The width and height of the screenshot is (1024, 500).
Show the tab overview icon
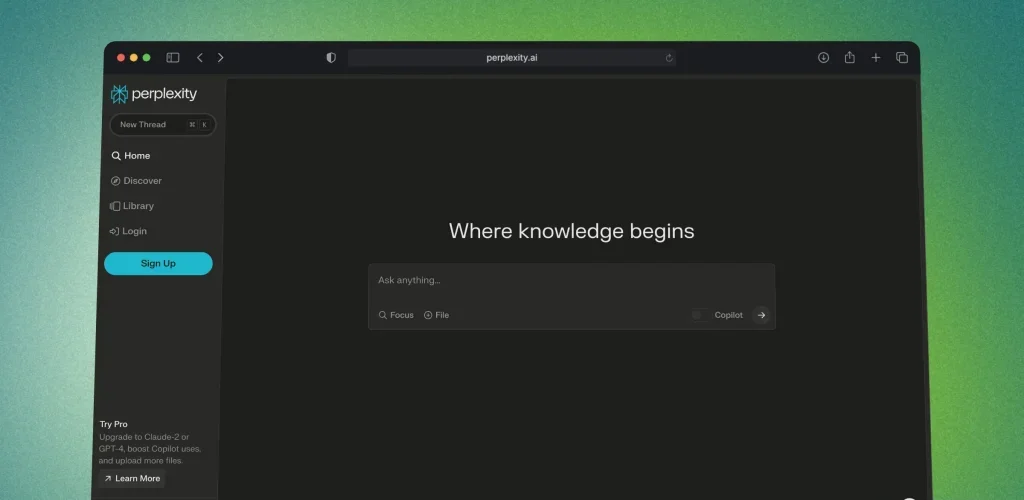(x=901, y=58)
